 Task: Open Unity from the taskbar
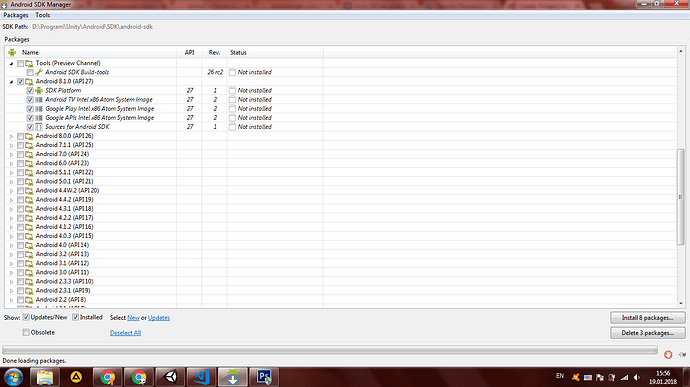tap(170, 377)
